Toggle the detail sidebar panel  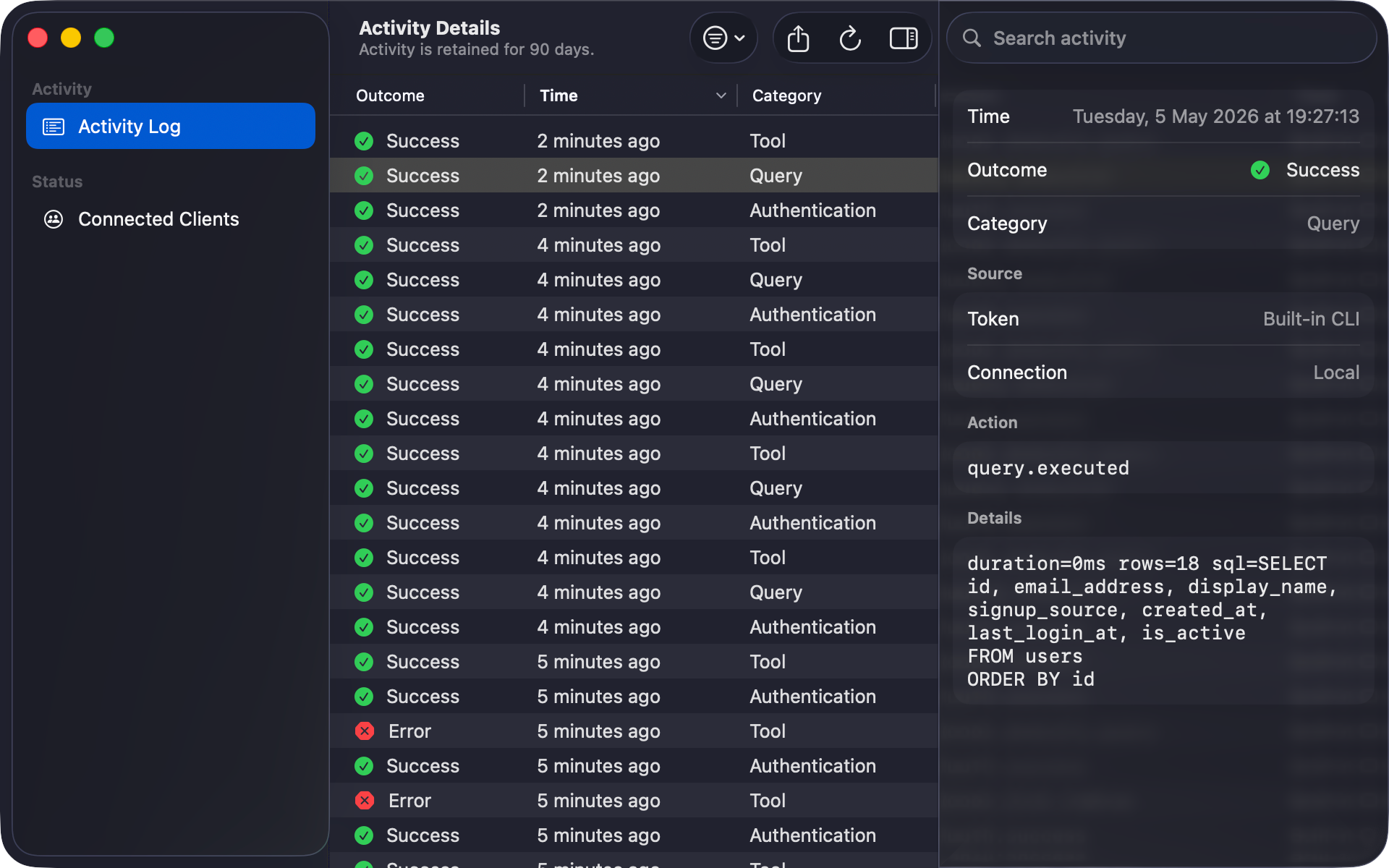903,38
